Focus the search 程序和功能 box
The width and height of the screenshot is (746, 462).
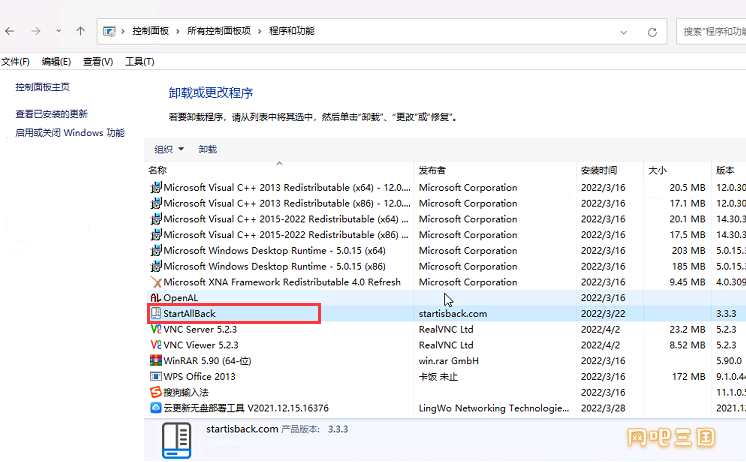pos(711,31)
